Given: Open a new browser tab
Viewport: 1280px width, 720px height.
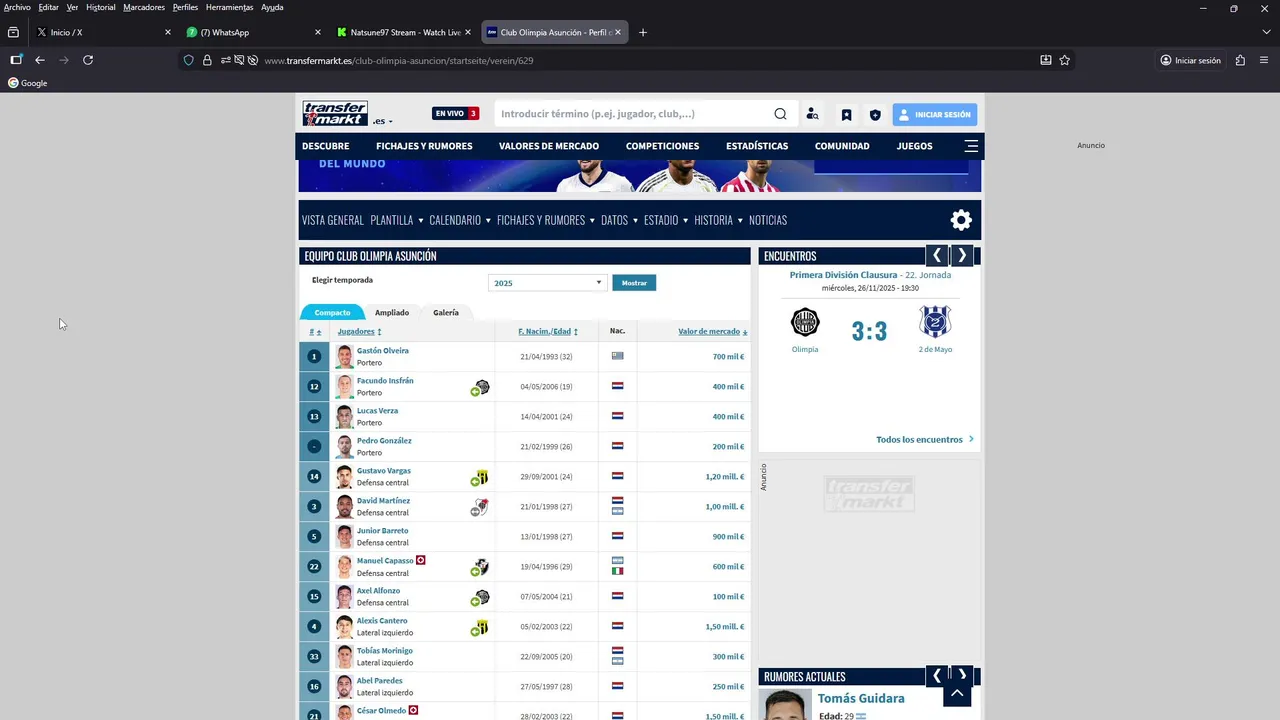Looking at the screenshot, I should 643,32.
